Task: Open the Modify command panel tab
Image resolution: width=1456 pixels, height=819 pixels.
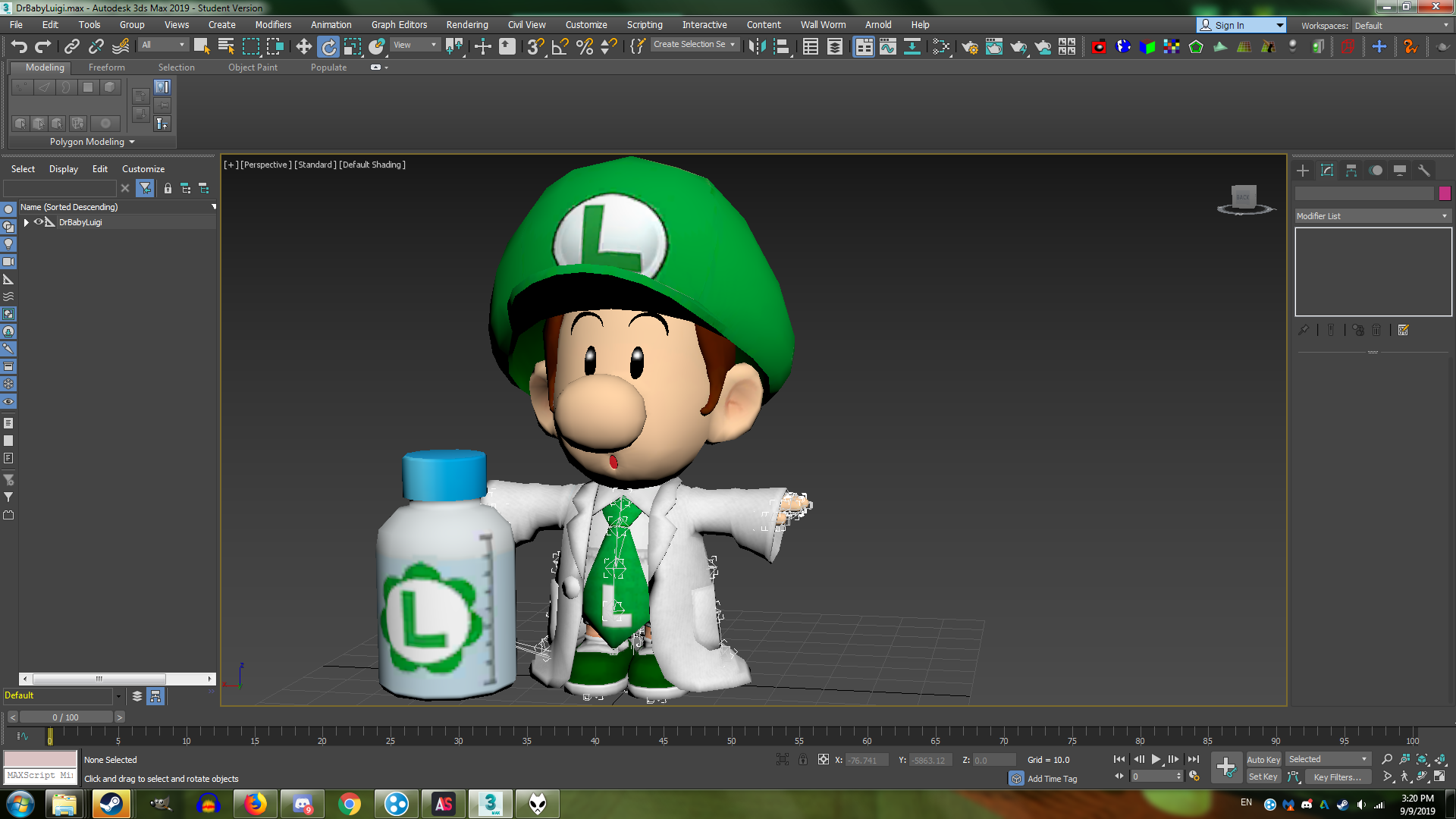Action: (1327, 171)
